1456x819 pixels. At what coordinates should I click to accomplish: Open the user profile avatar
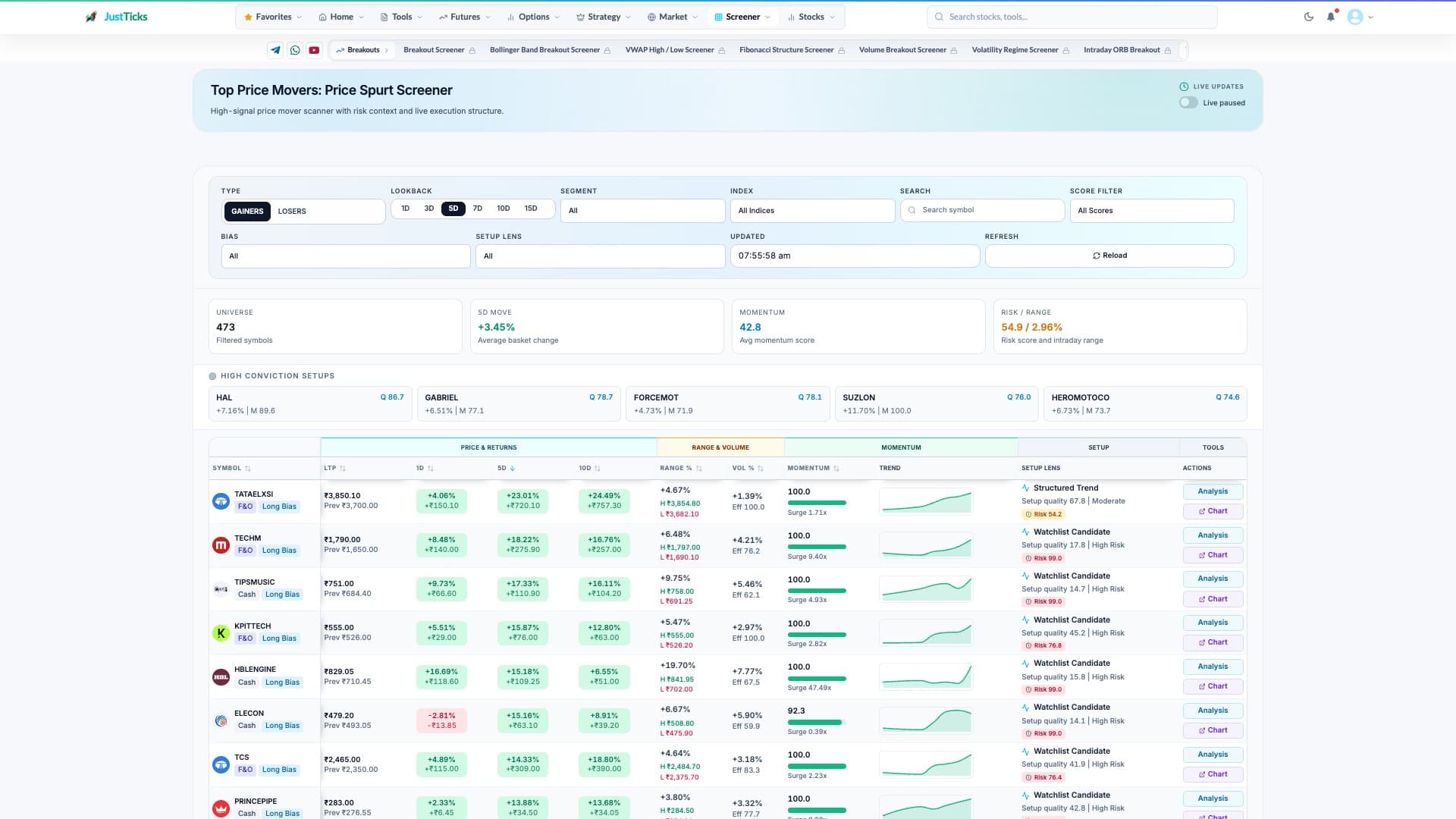[1355, 17]
